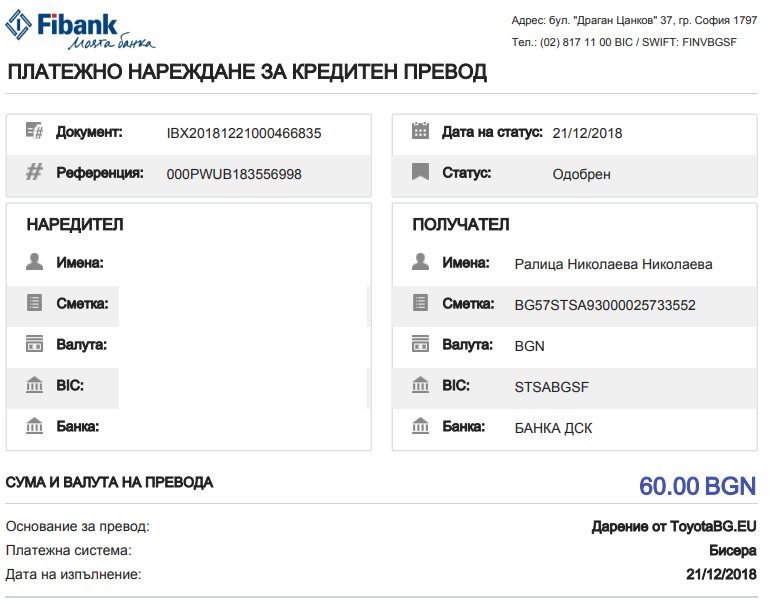This screenshot has height=603, width=769.
Task: Click the recipient IBAN BG57STSA93000025733552
Action: click(604, 305)
